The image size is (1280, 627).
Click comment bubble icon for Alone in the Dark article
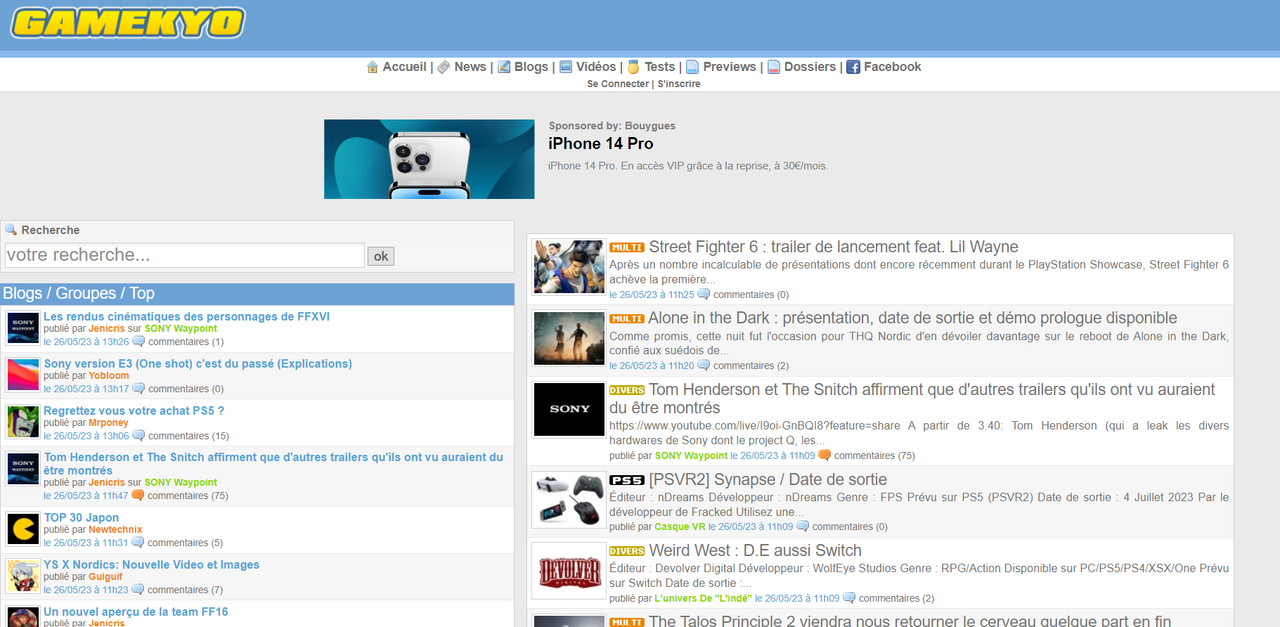tap(704, 366)
